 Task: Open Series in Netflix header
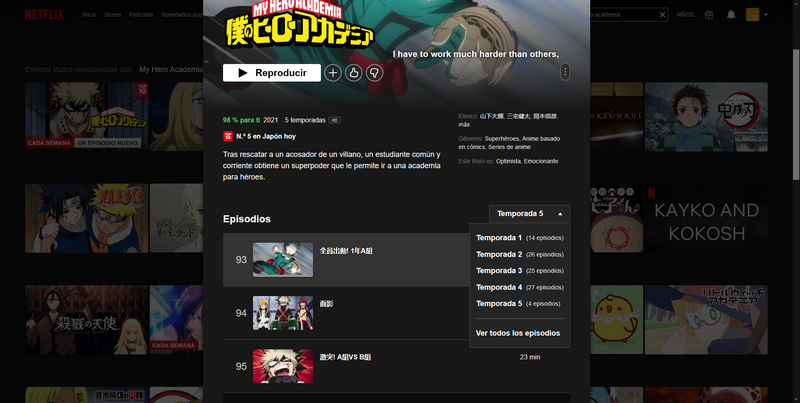click(x=112, y=15)
